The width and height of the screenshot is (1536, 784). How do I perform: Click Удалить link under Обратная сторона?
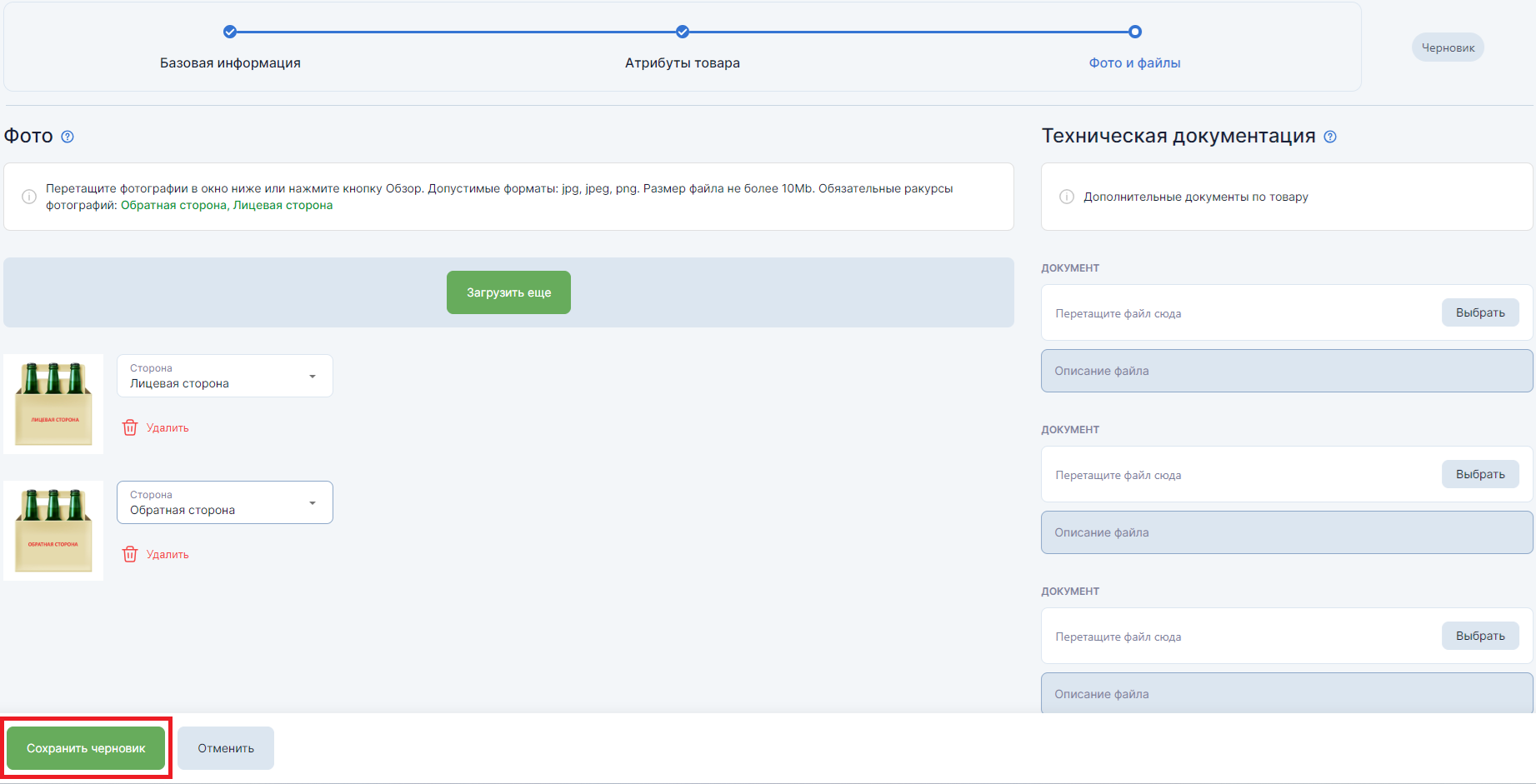coord(168,554)
